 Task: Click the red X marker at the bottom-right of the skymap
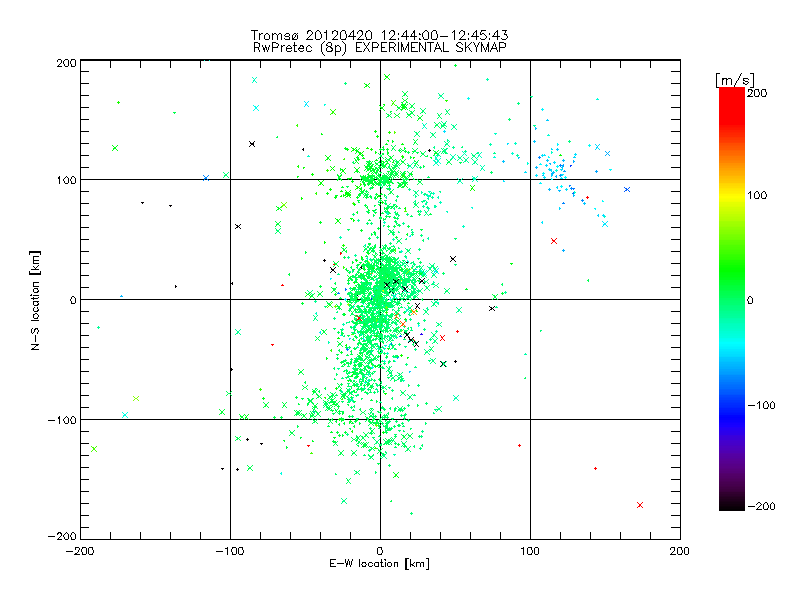640,505
